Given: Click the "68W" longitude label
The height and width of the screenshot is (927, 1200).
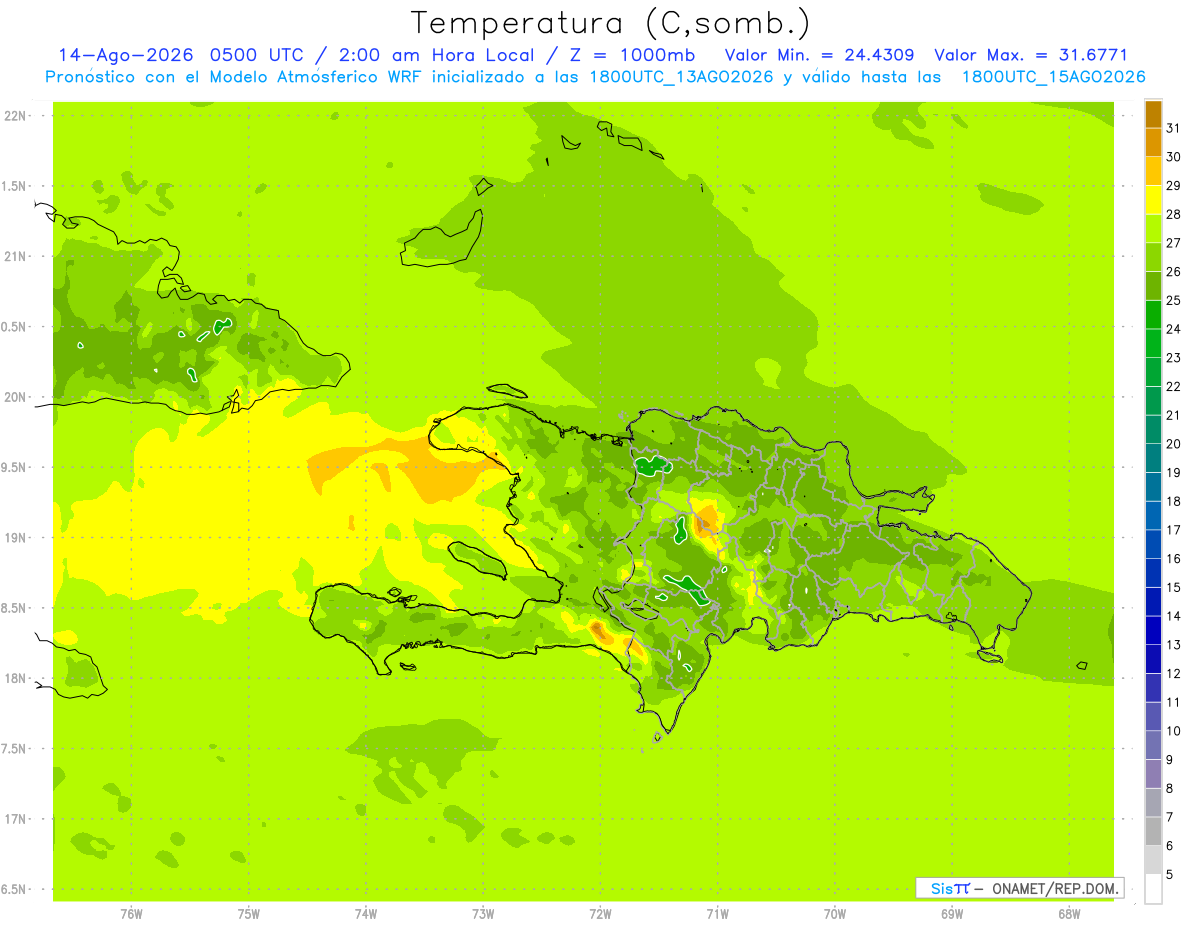Looking at the screenshot, I should coord(1068,914).
